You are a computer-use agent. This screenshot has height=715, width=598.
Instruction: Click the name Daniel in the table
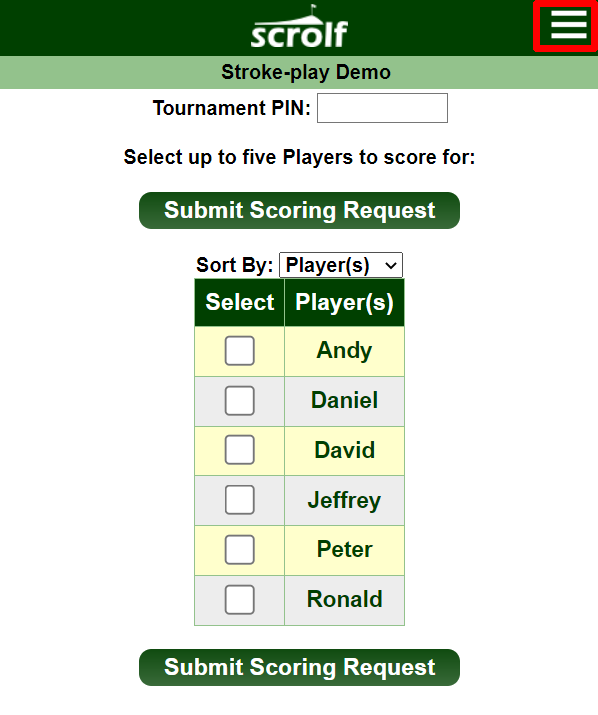344,400
